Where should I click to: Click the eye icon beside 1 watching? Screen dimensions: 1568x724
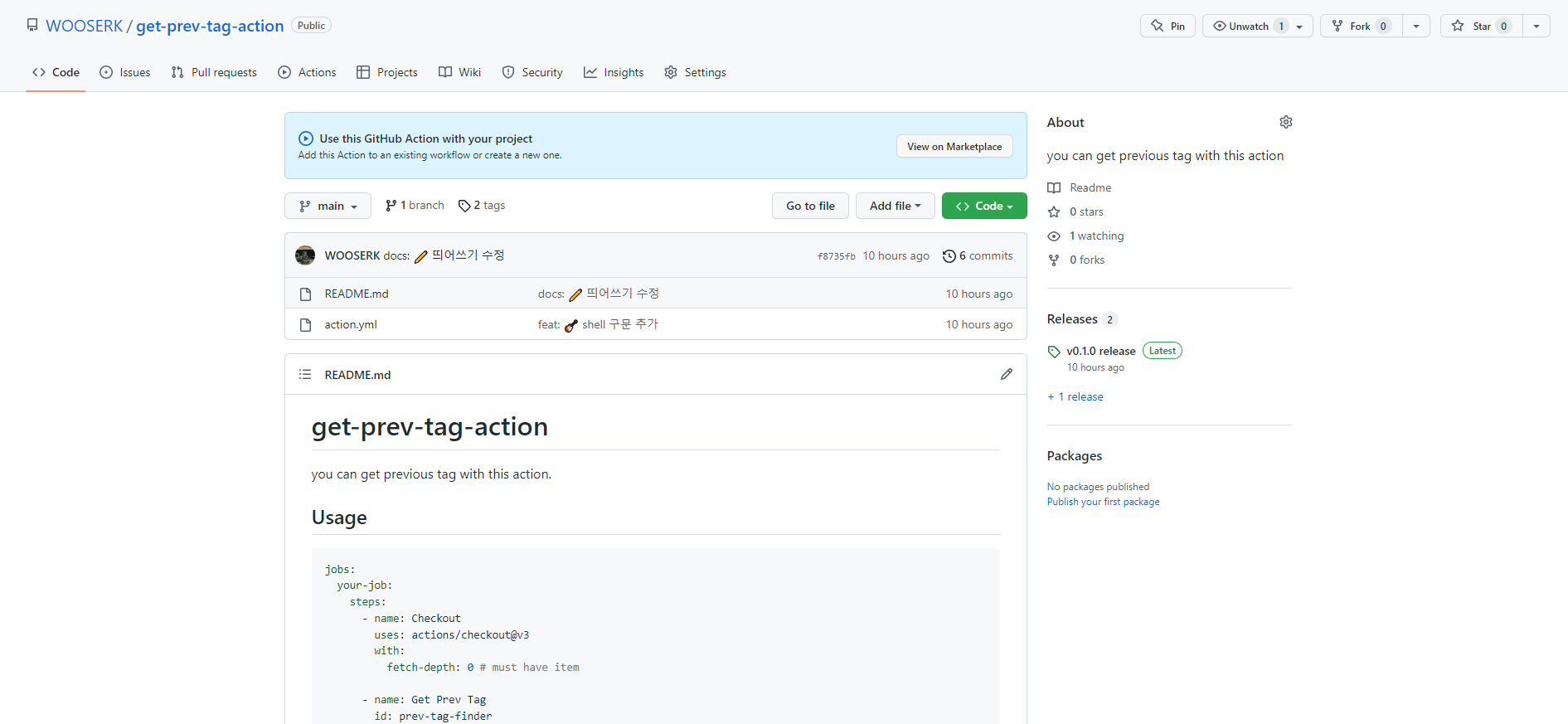(x=1054, y=236)
